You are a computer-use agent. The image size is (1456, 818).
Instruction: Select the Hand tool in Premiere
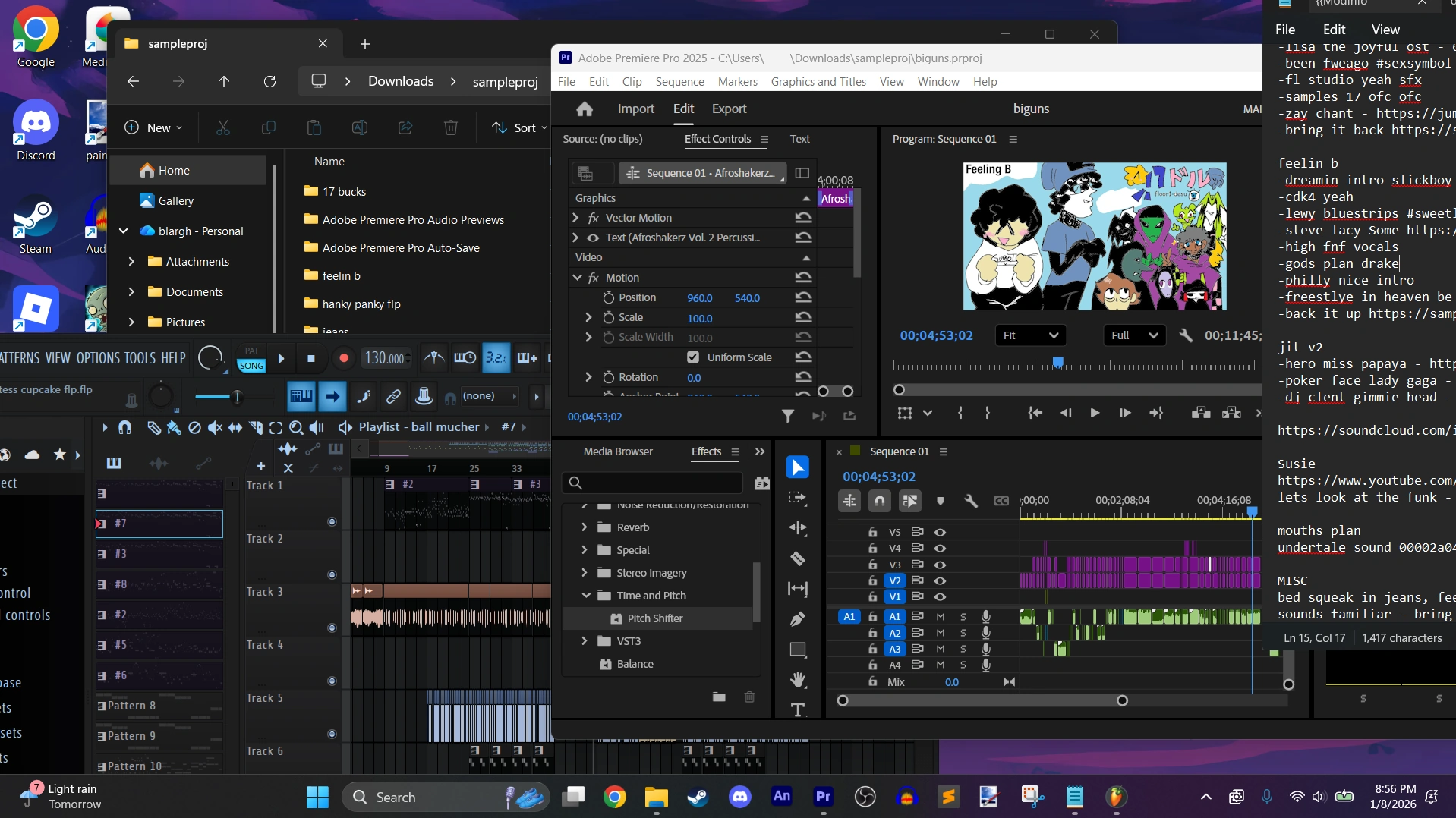pyautogui.click(x=797, y=679)
